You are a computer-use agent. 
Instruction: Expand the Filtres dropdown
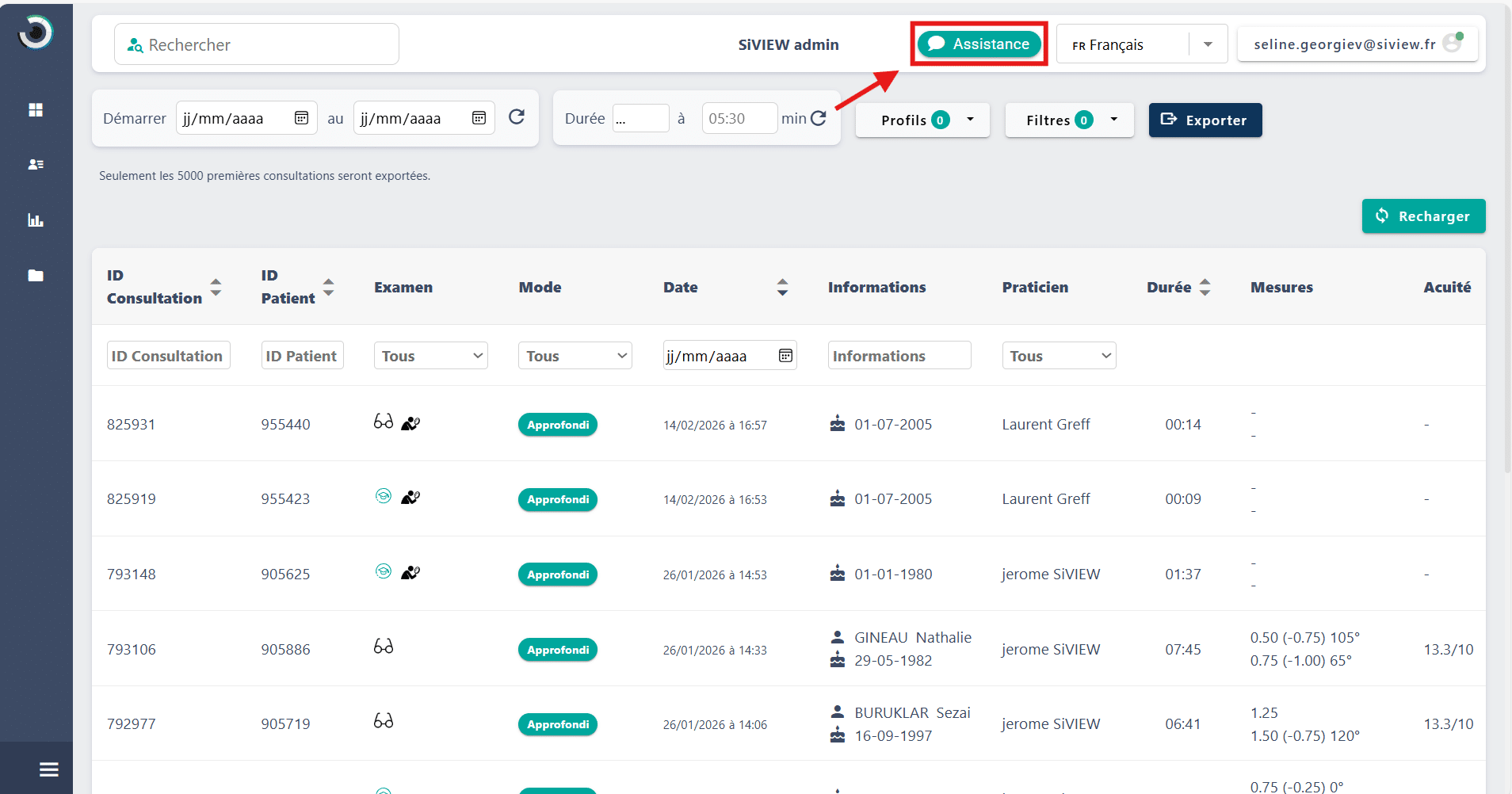1069,120
